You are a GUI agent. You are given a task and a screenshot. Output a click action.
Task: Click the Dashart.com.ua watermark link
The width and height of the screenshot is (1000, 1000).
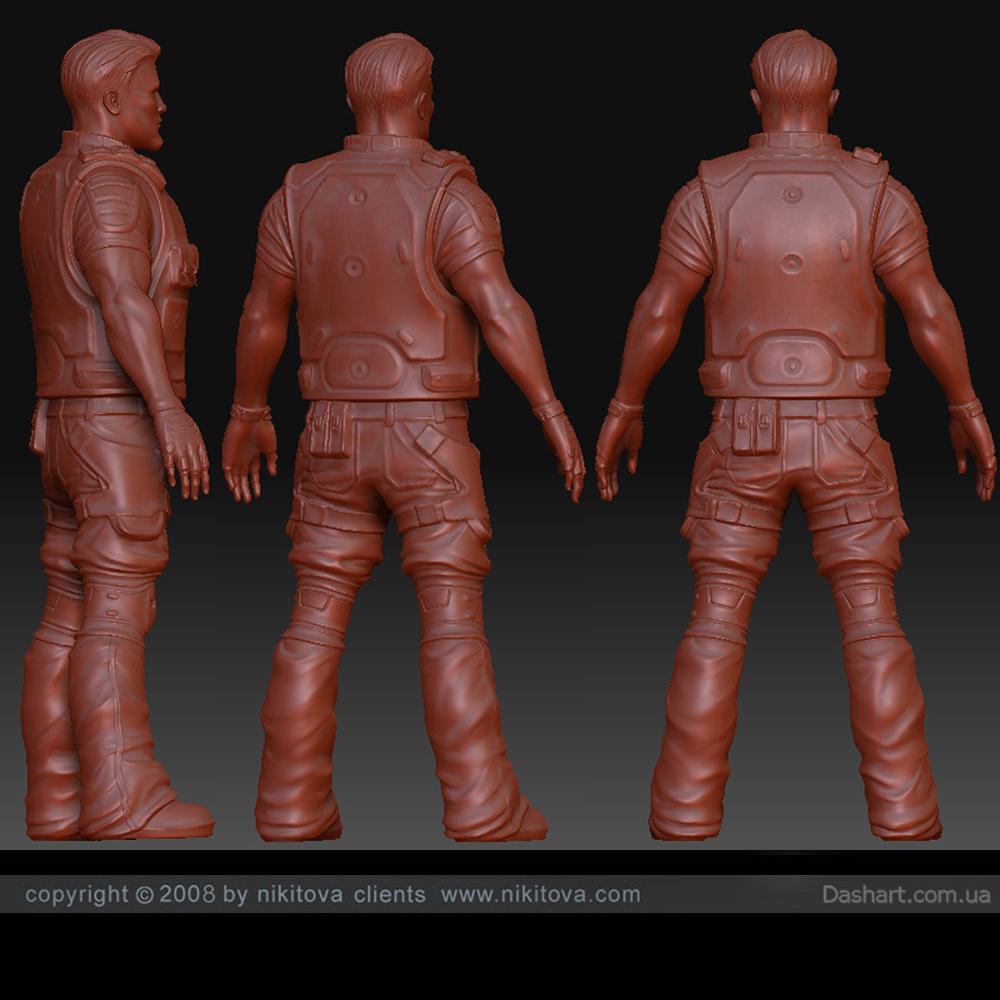[906, 894]
